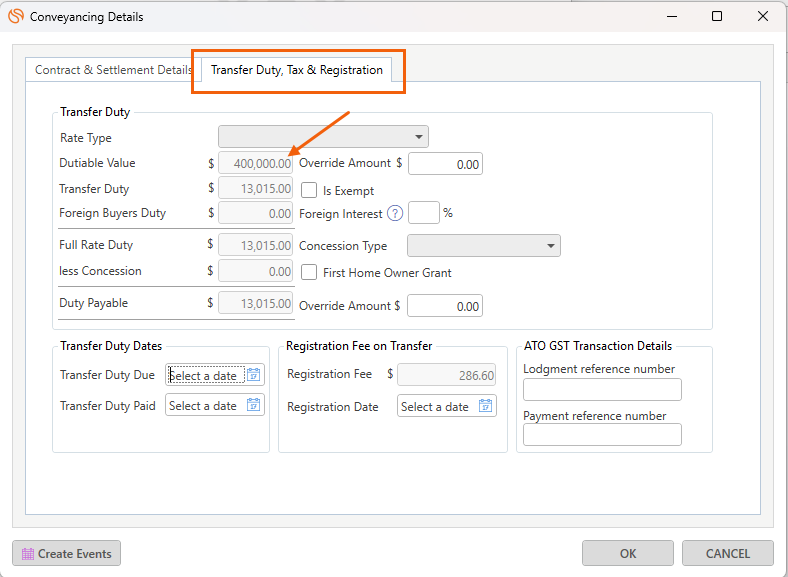
Task: Click the Transfer Duty 13,015.00 value
Action: [255, 189]
